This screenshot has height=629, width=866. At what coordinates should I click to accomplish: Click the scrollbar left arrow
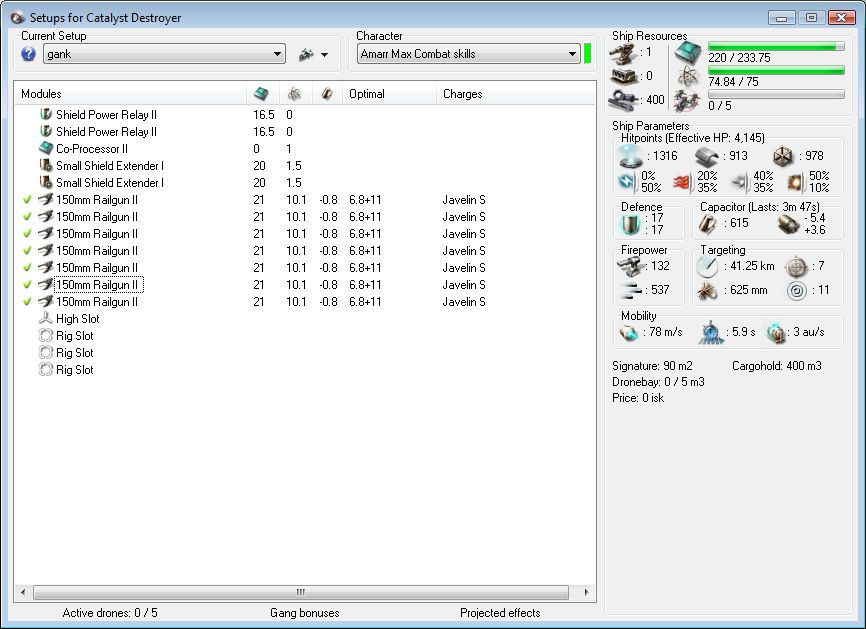click(x=23, y=592)
